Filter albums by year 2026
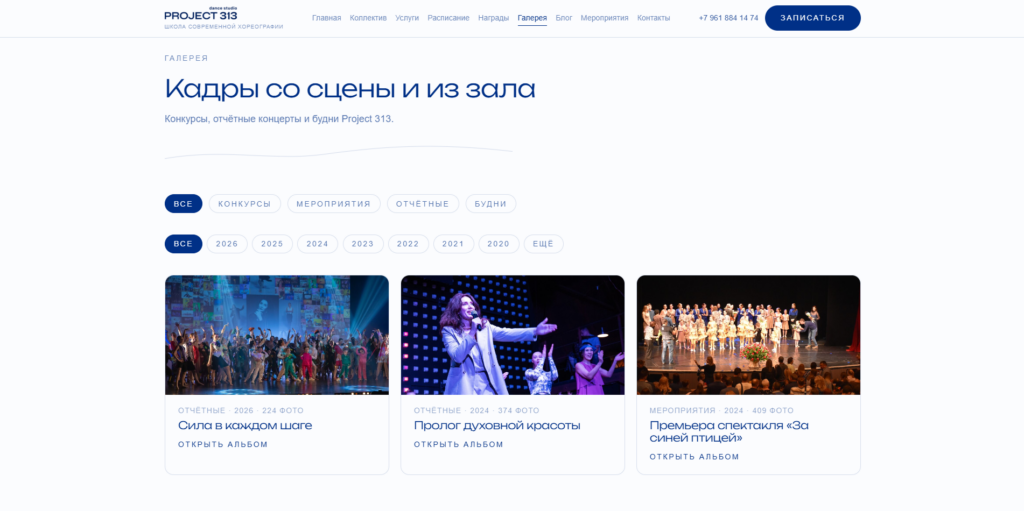Viewport: 1024px width, 511px height. click(x=227, y=244)
